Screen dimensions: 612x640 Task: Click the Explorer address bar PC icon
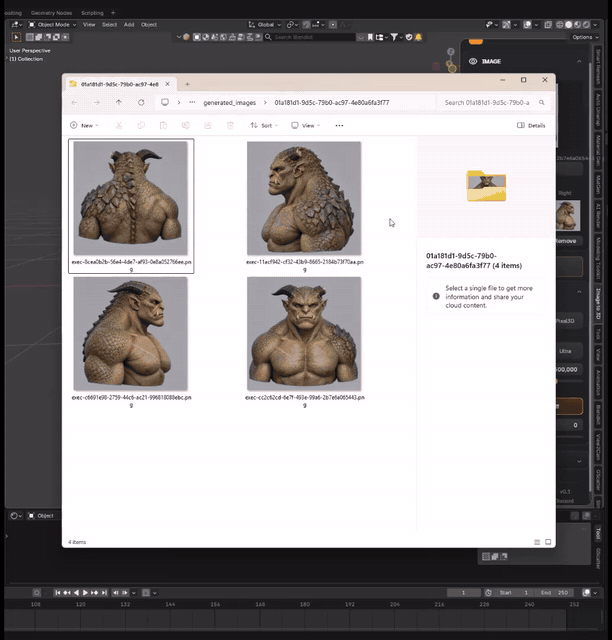pyautogui.click(x=165, y=102)
